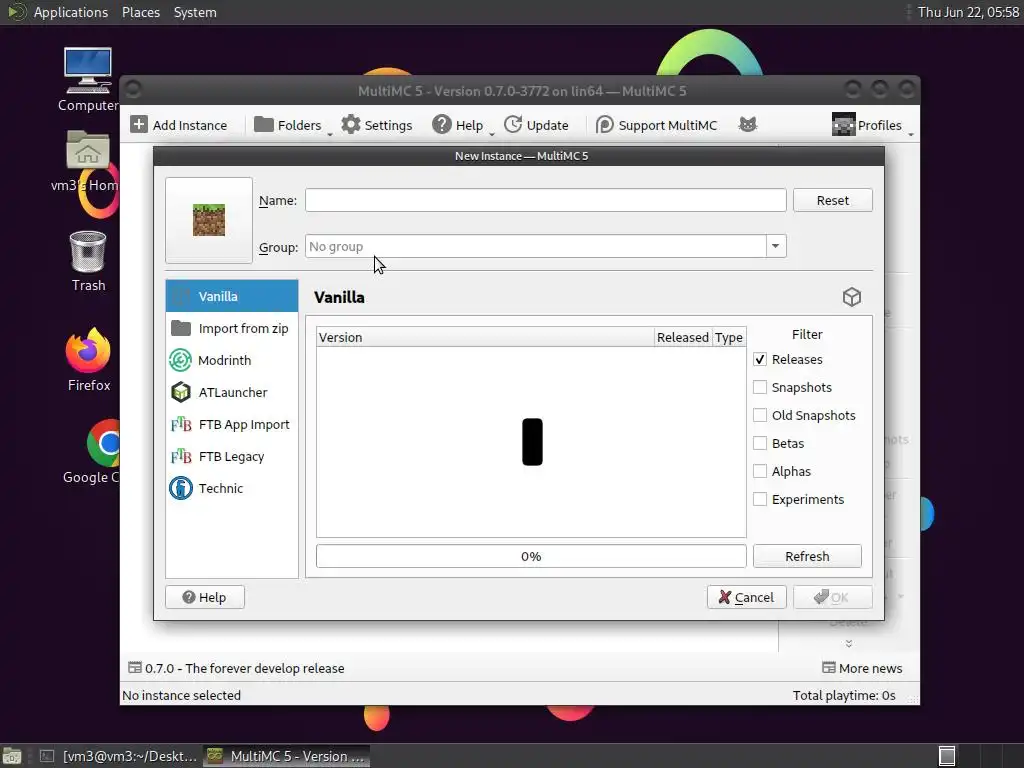The height and width of the screenshot is (768, 1024).
Task: Launch Firefox from desktop icon
Action: tap(88, 359)
